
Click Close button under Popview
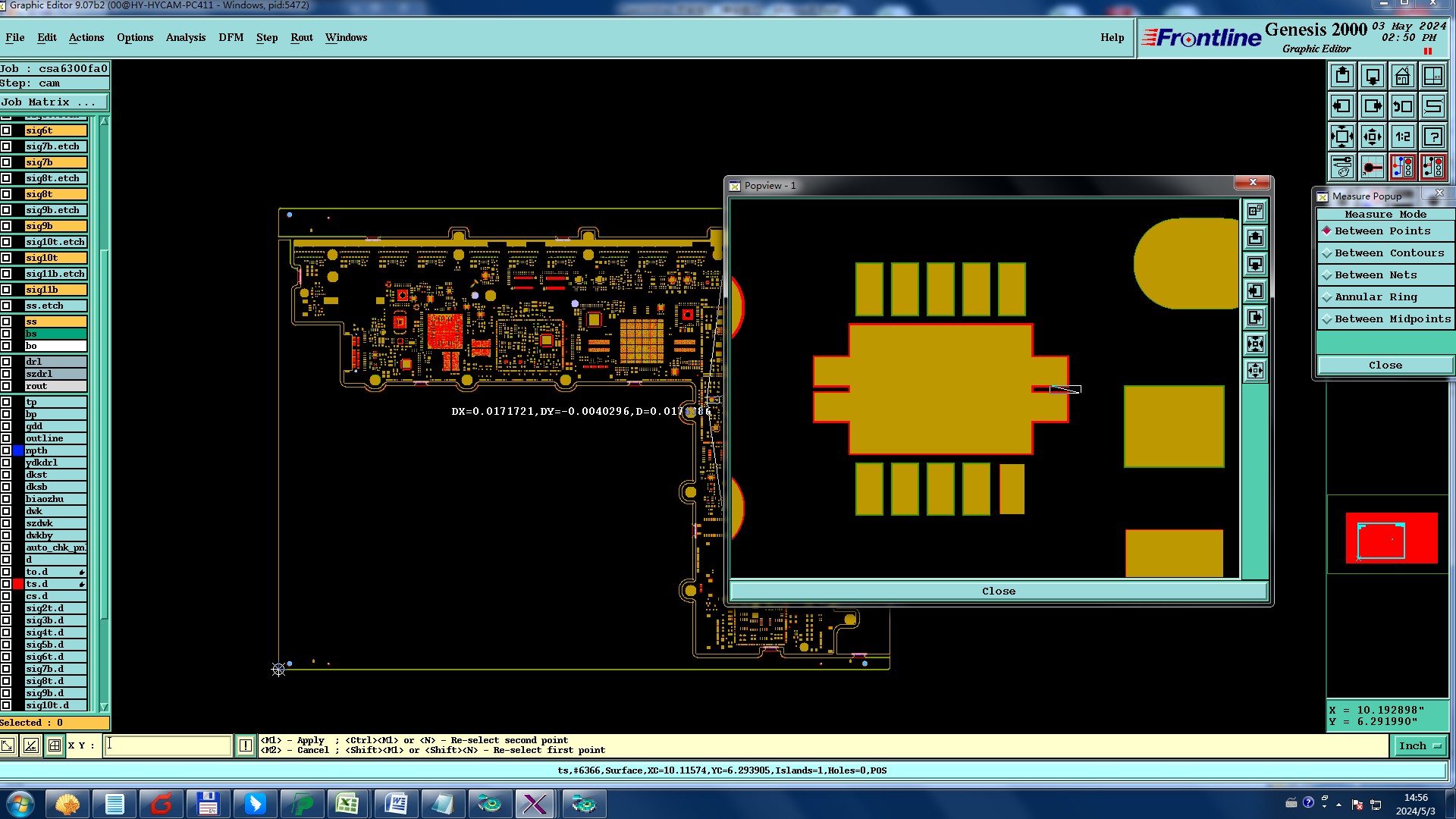pos(998,591)
